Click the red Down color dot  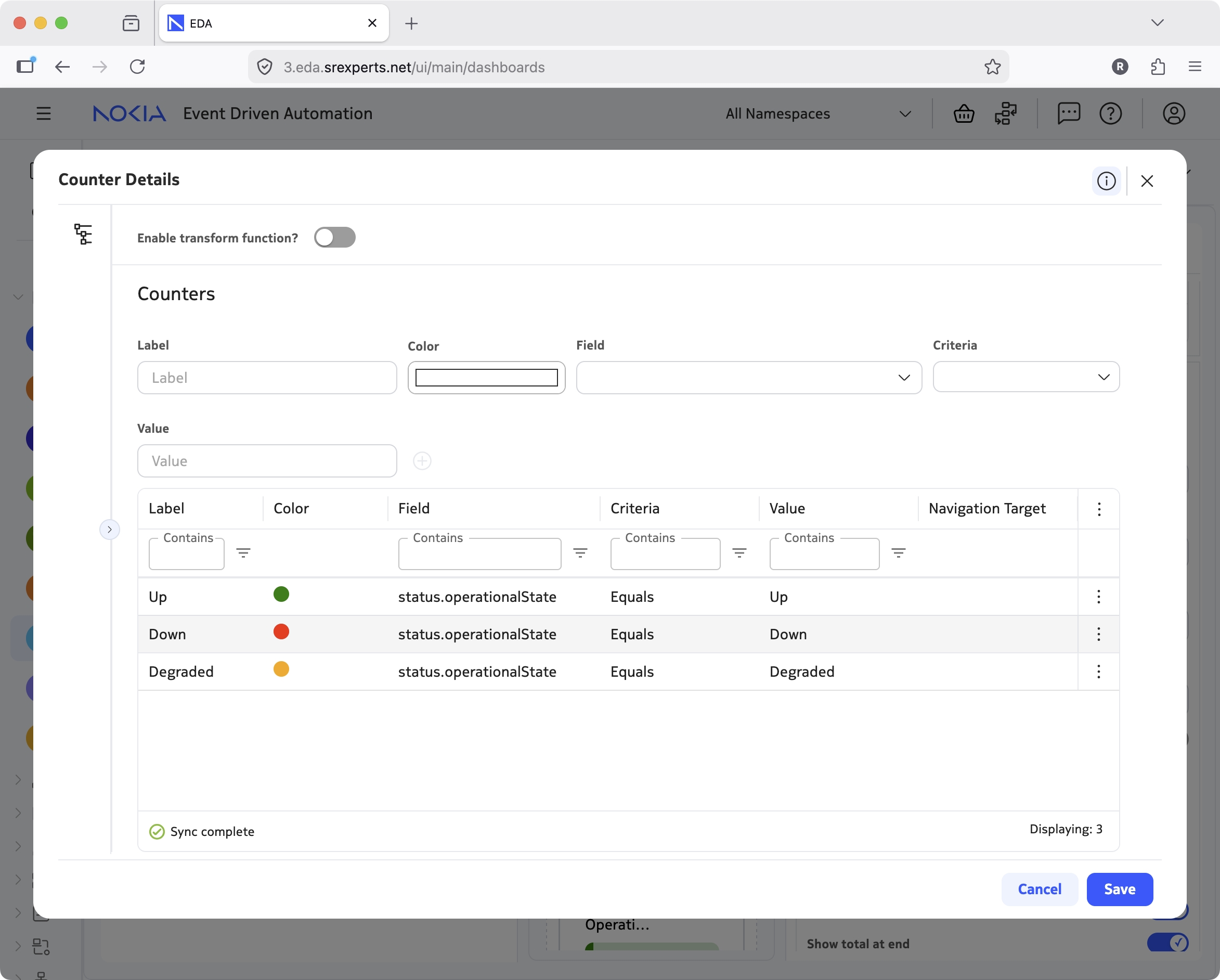[281, 632]
